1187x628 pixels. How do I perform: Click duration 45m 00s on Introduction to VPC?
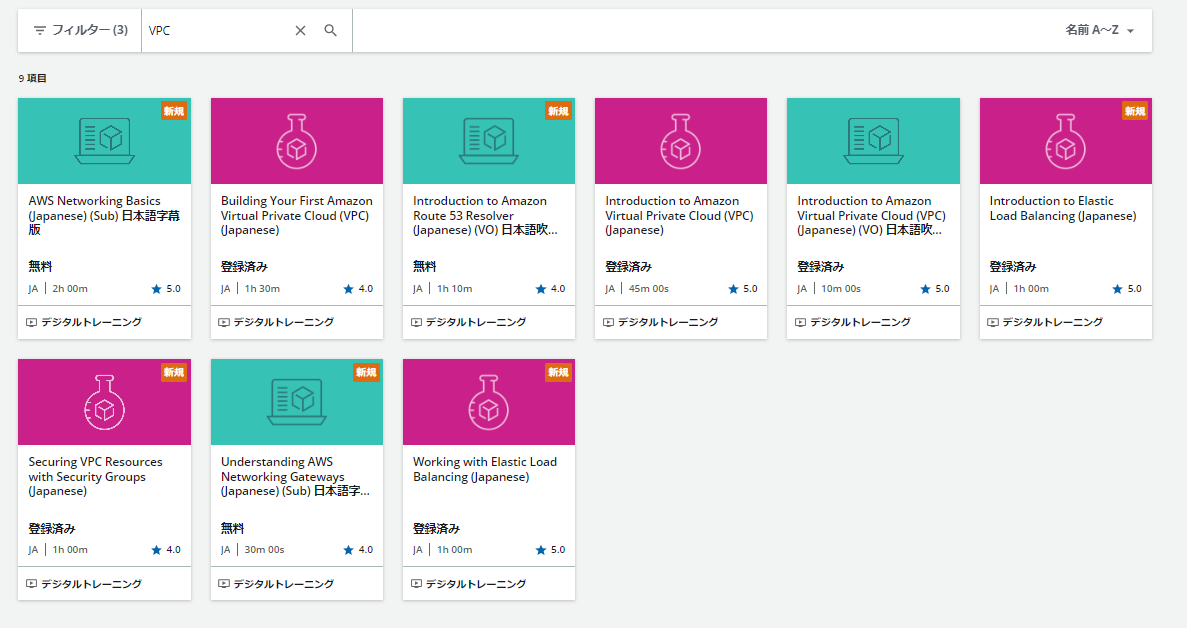click(x=649, y=288)
